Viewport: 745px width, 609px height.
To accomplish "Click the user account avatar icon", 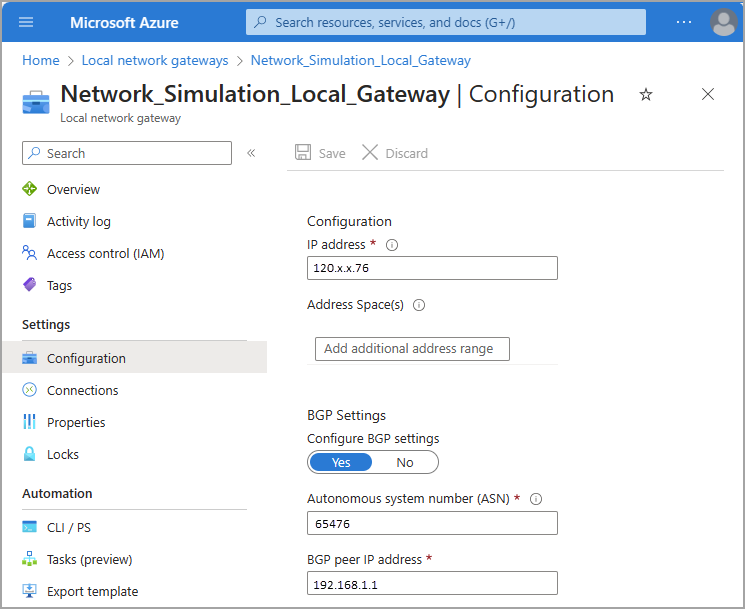I will coord(724,22).
